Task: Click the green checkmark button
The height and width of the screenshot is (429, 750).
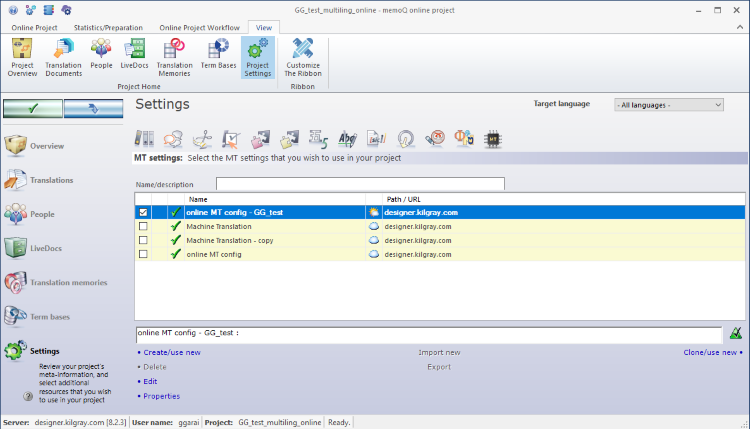Action: coord(33,109)
